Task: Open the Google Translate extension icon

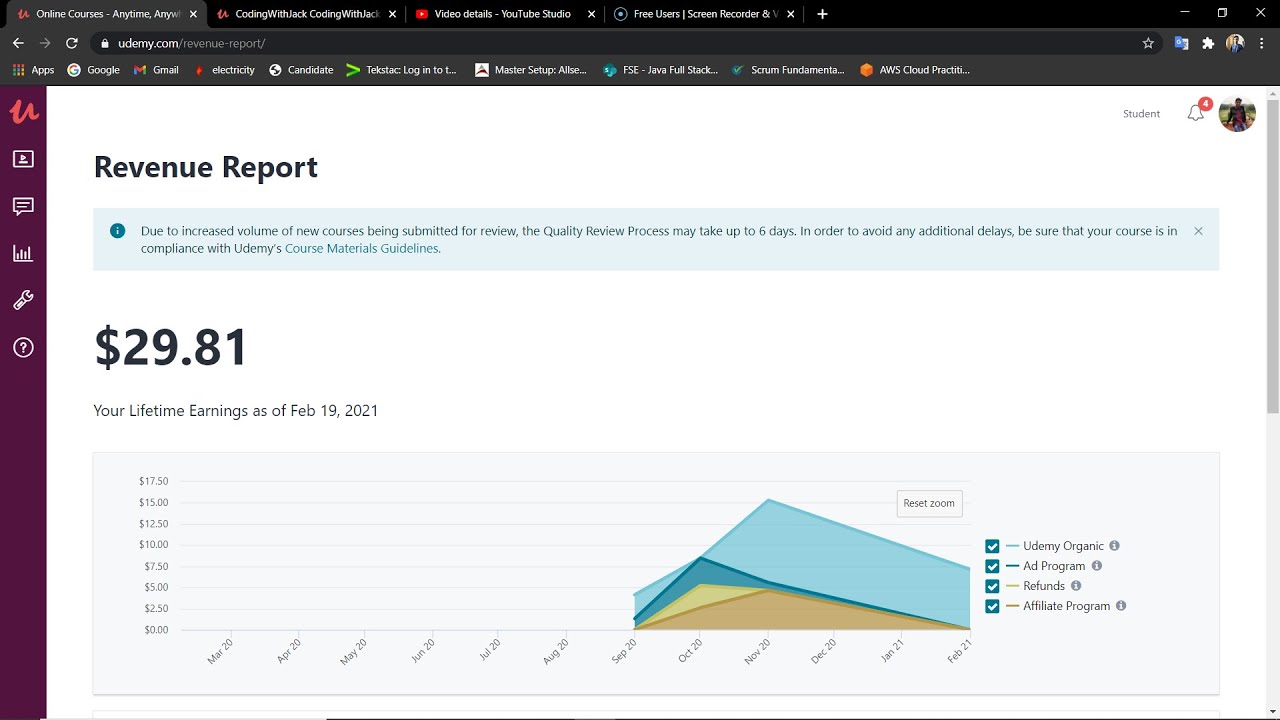Action: pyautogui.click(x=1181, y=43)
